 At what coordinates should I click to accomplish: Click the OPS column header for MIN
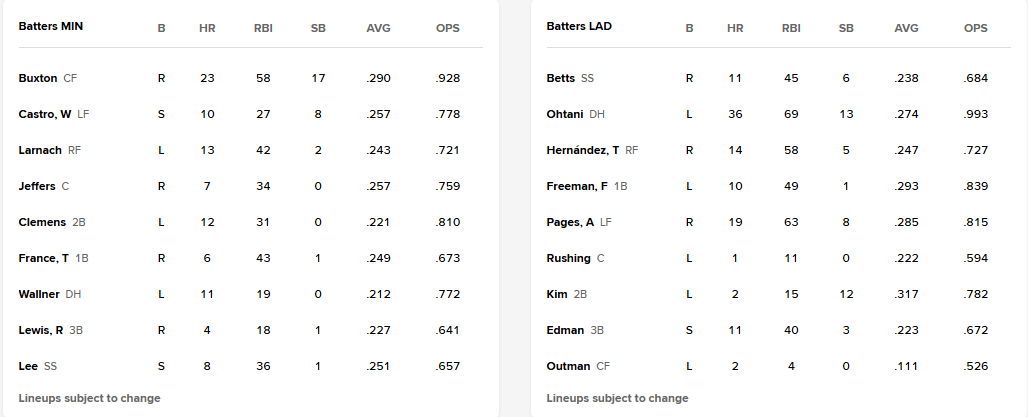[x=448, y=28]
